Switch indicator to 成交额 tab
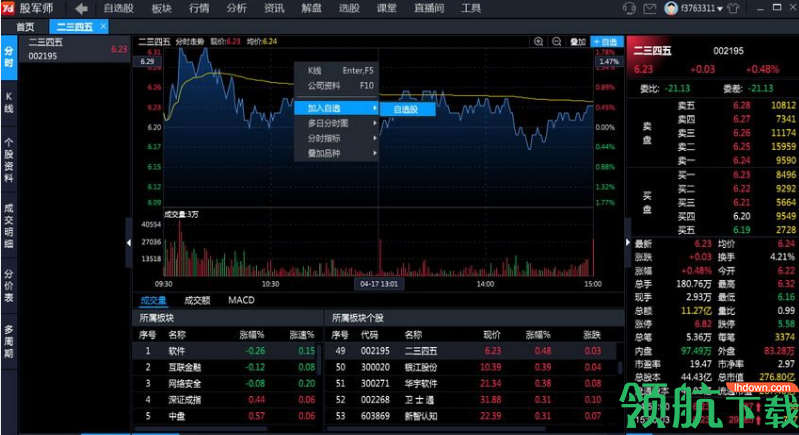This screenshot has width=799, height=435. [x=197, y=301]
